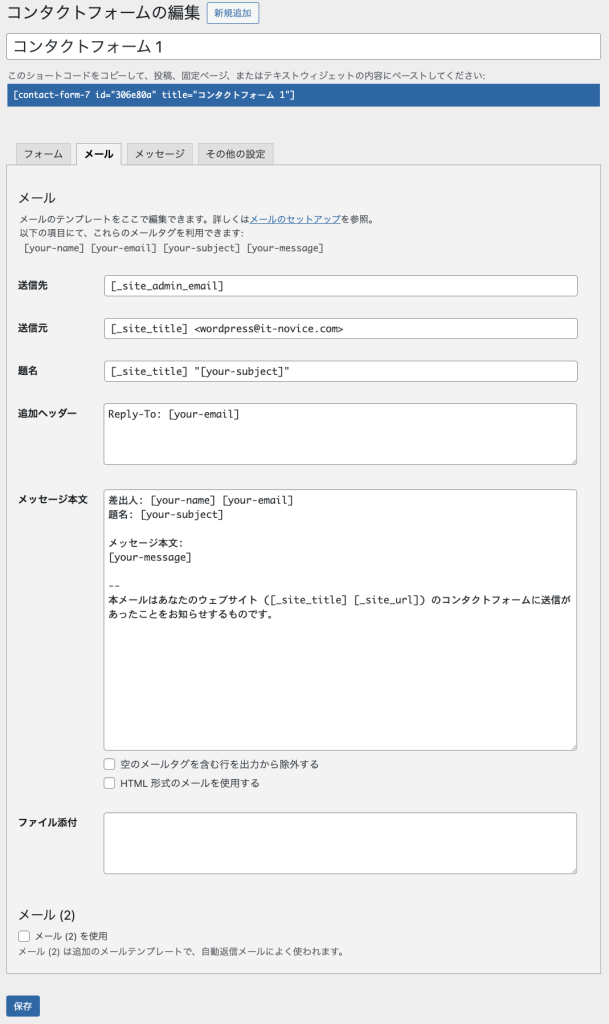
Task: Open the その他の設定 tab
Action: 236,154
